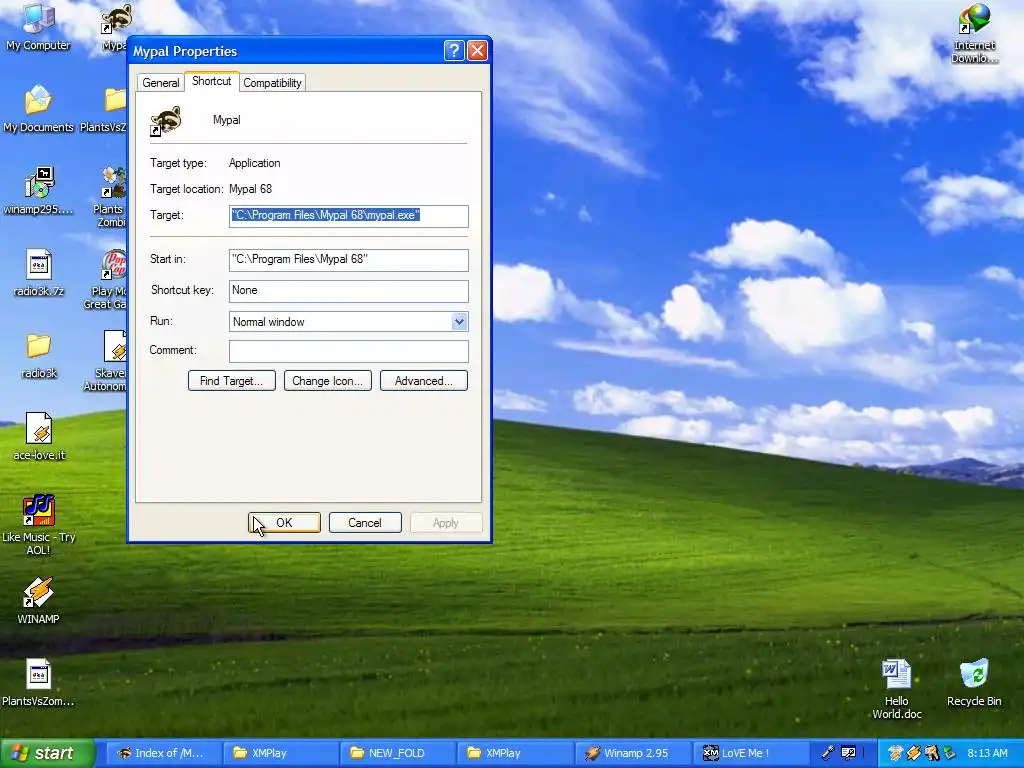The width and height of the screenshot is (1024, 768).
Task: Click the Find Target button
Action: pos(232,381)
